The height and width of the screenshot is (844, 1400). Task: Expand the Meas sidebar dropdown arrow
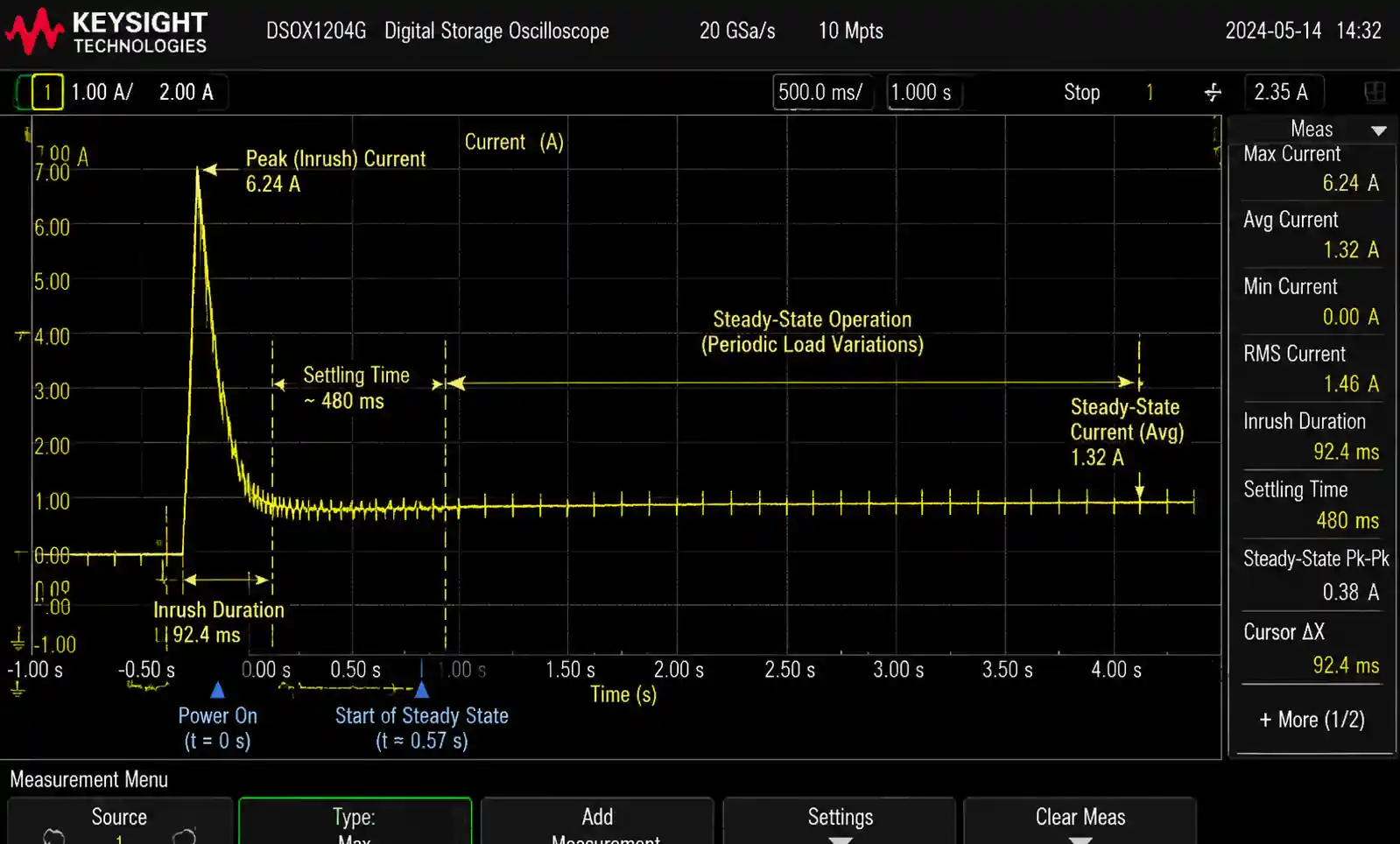(1379, 130)
